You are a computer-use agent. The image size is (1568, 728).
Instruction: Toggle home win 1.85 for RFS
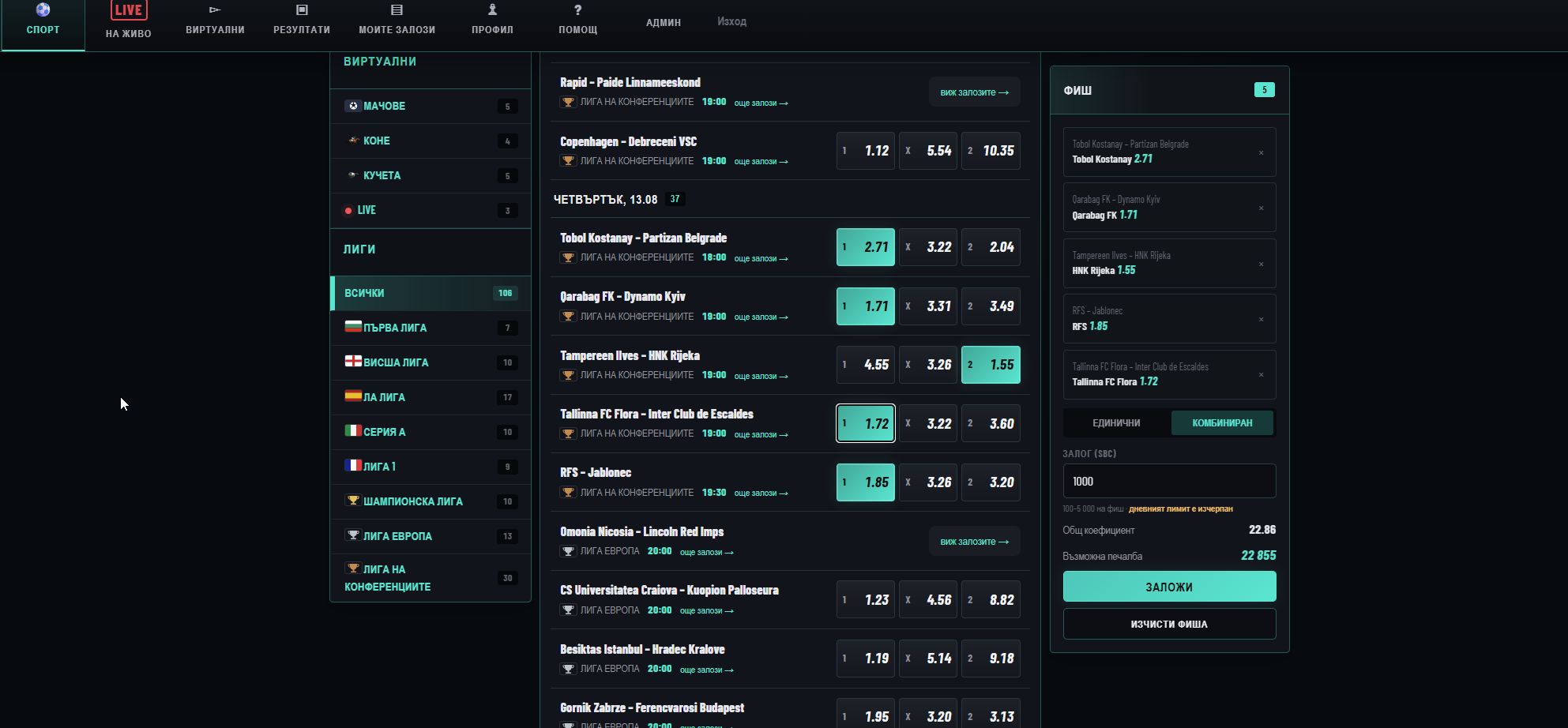866,482
